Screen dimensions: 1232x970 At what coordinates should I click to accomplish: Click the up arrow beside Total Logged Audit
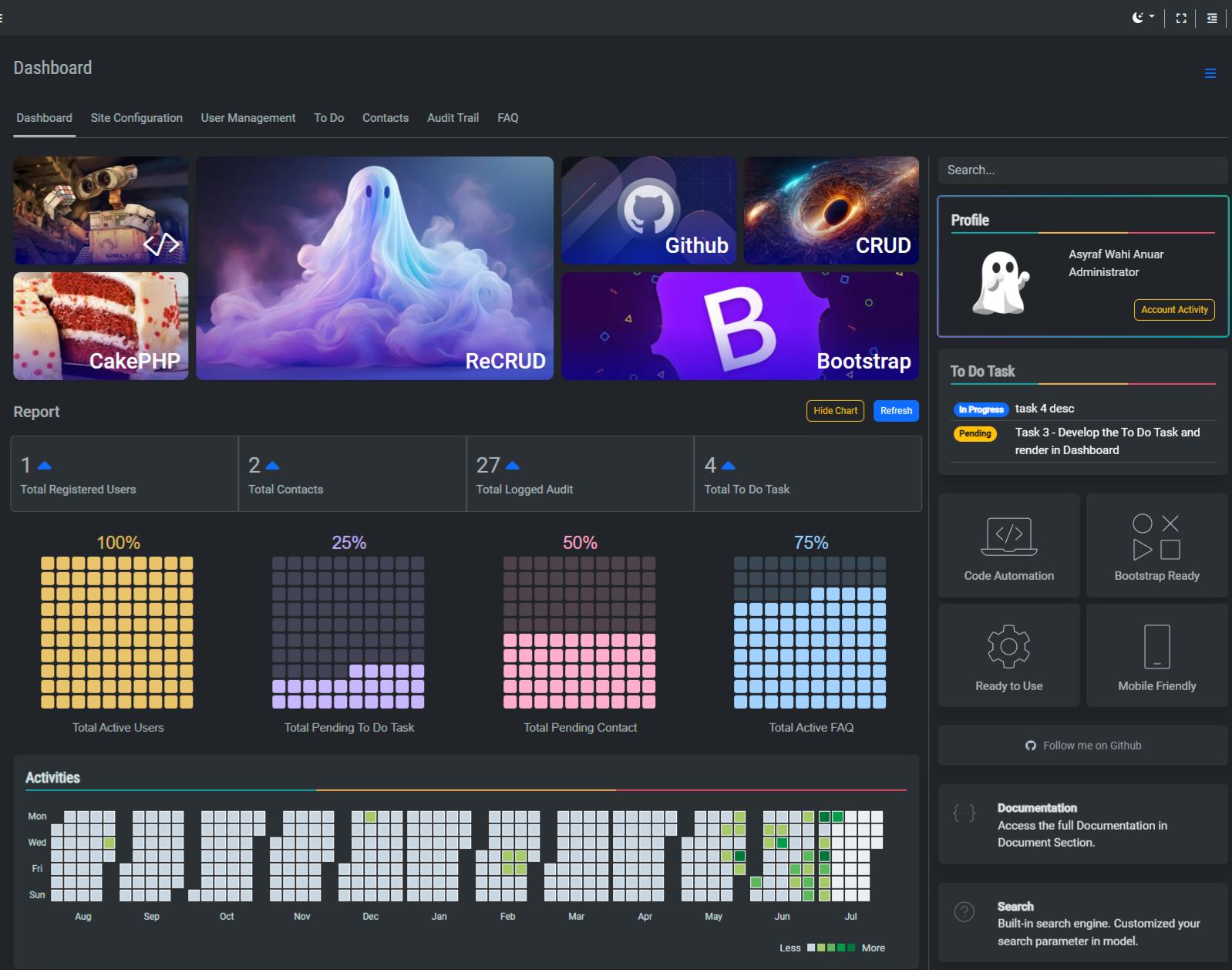click(512, 466)
